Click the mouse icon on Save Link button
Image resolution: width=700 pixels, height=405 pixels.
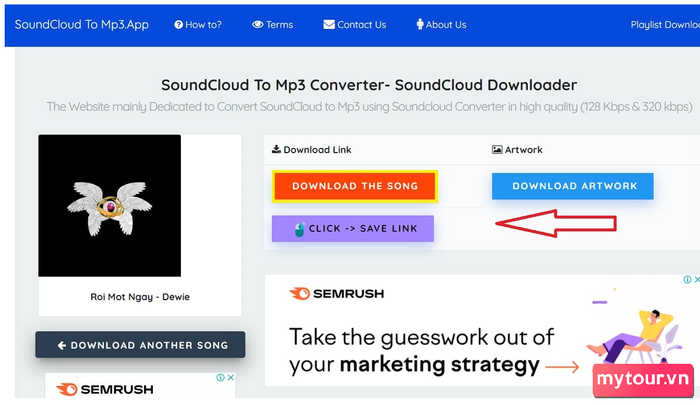pyautogui.click(x=300, y=229)
